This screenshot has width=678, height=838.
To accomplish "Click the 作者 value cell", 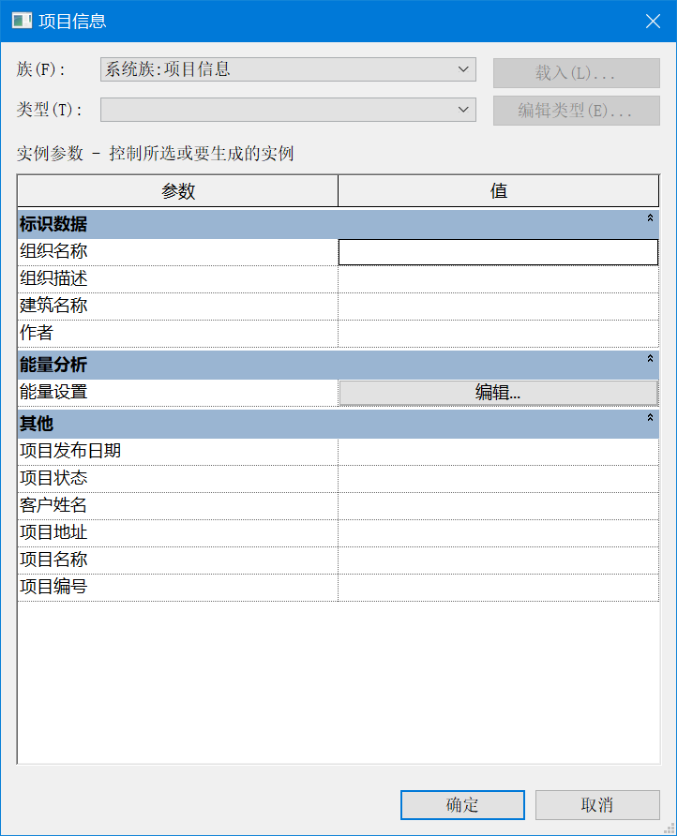I will tap(498, 333).
